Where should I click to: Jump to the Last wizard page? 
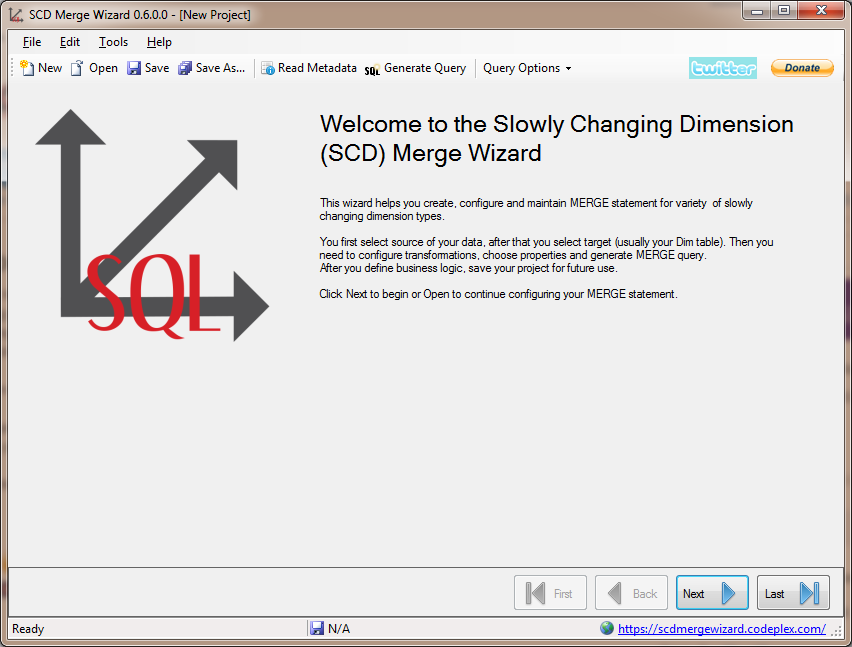(x=793, y=593)
